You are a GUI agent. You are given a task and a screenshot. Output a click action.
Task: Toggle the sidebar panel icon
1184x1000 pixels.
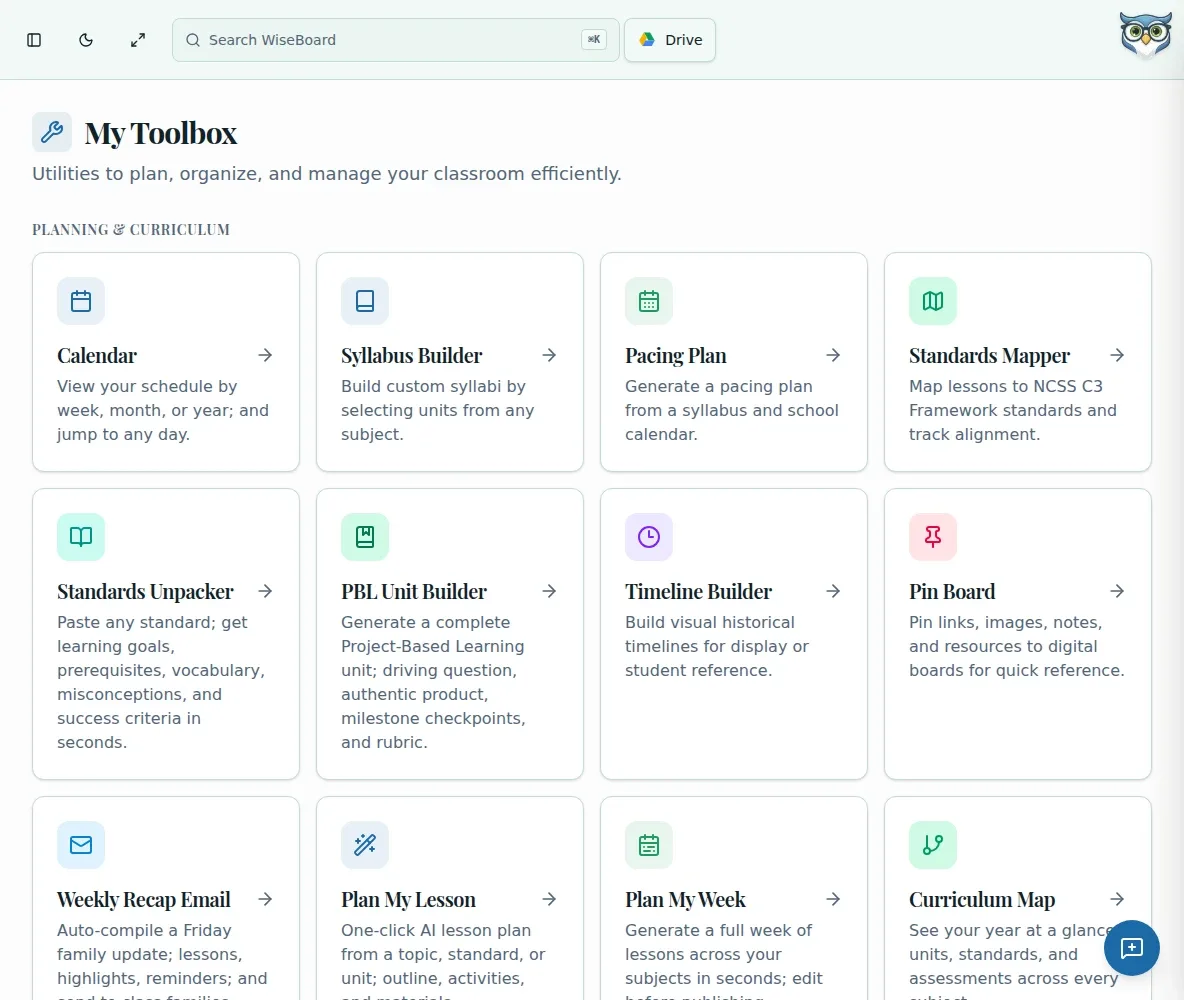[x=34, y=40]
